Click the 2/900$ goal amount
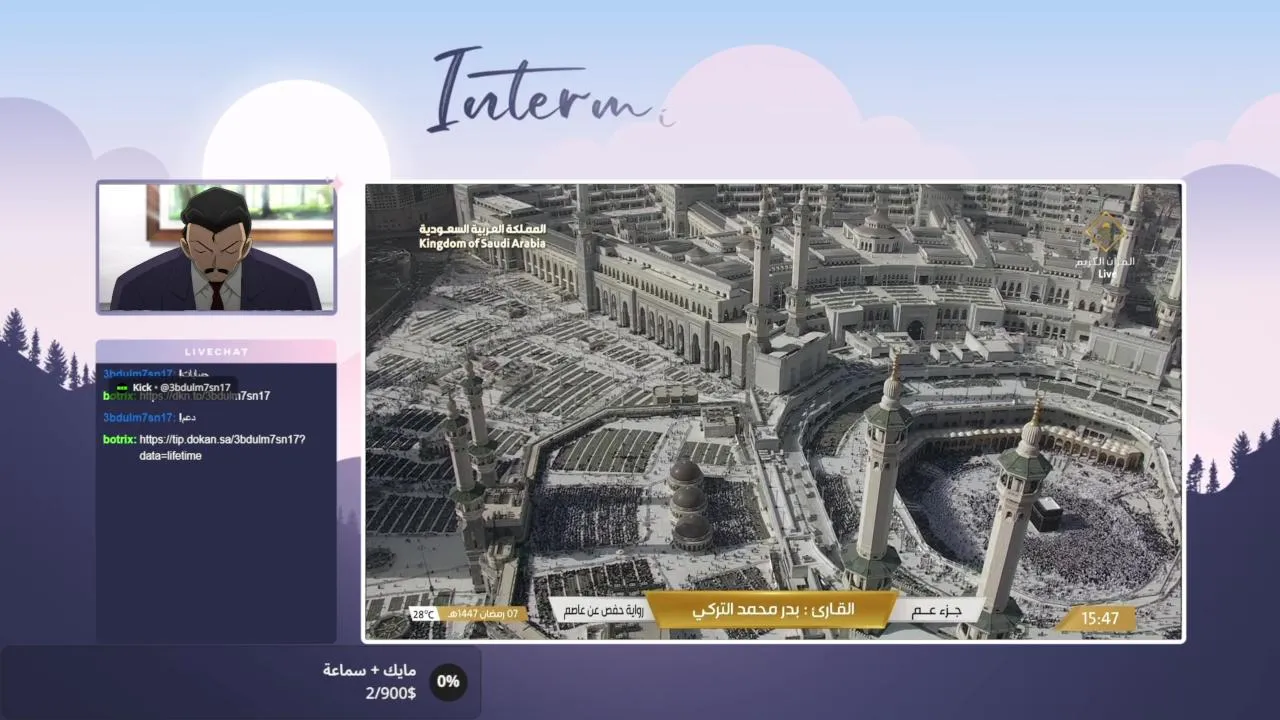Viewport: 1280px width, 720px height. (390, 692)
